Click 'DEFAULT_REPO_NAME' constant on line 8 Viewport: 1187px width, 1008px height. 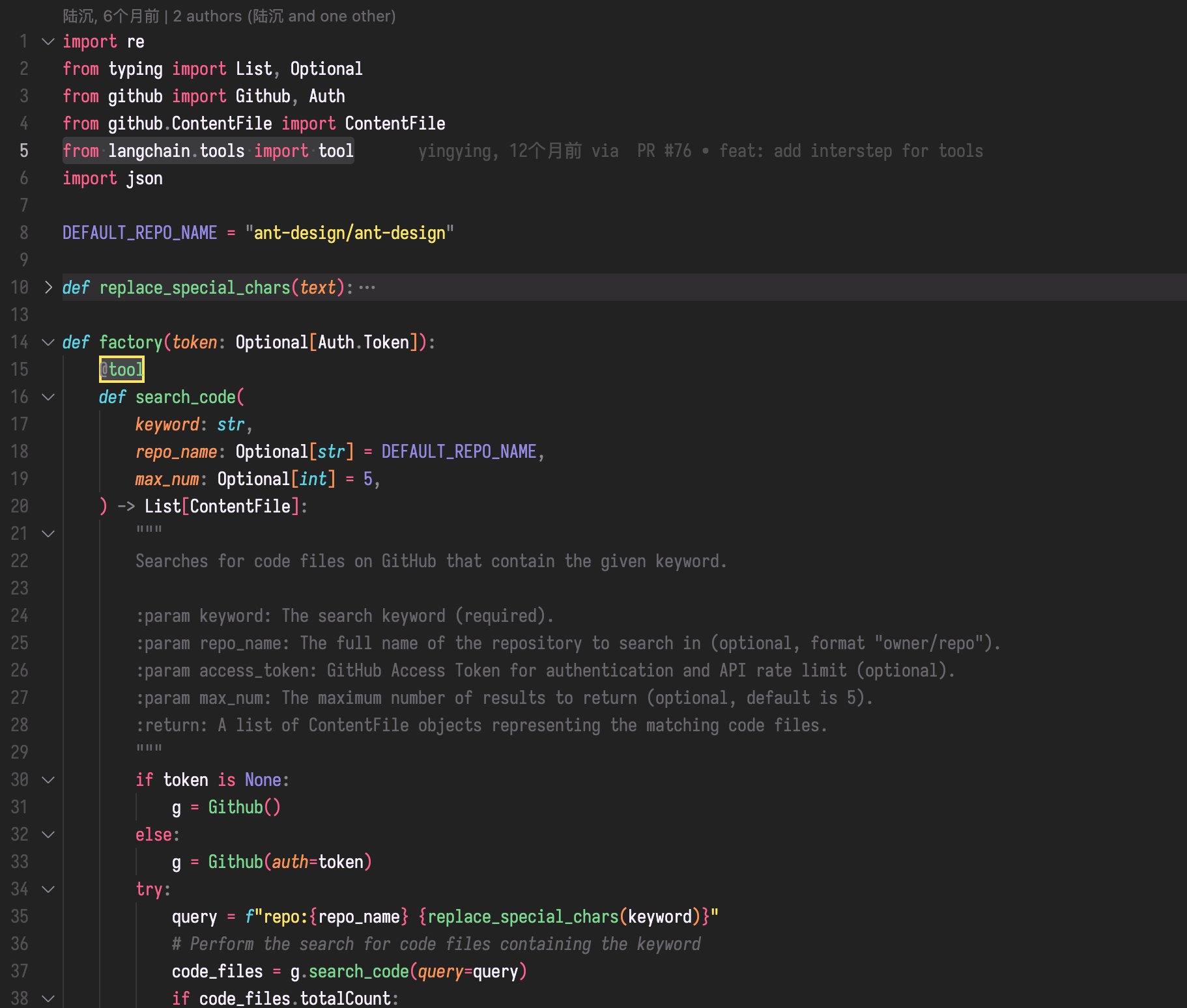[x=140, y=233]
